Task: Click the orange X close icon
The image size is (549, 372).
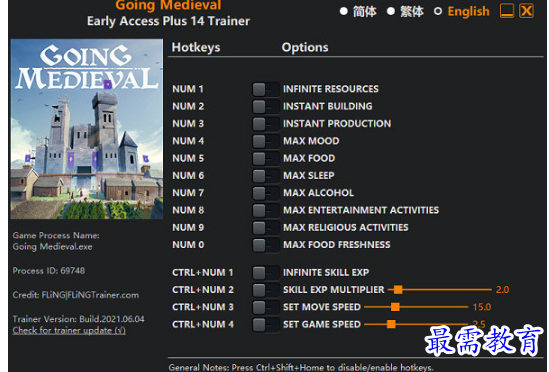Action: click(x=527, y=11)
